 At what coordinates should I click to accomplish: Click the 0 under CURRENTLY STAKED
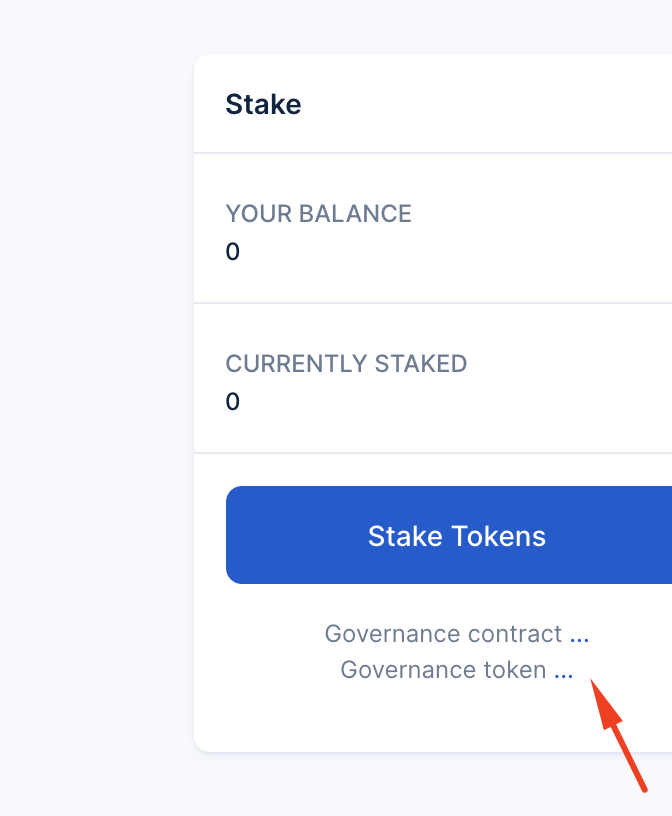point(232,402)
